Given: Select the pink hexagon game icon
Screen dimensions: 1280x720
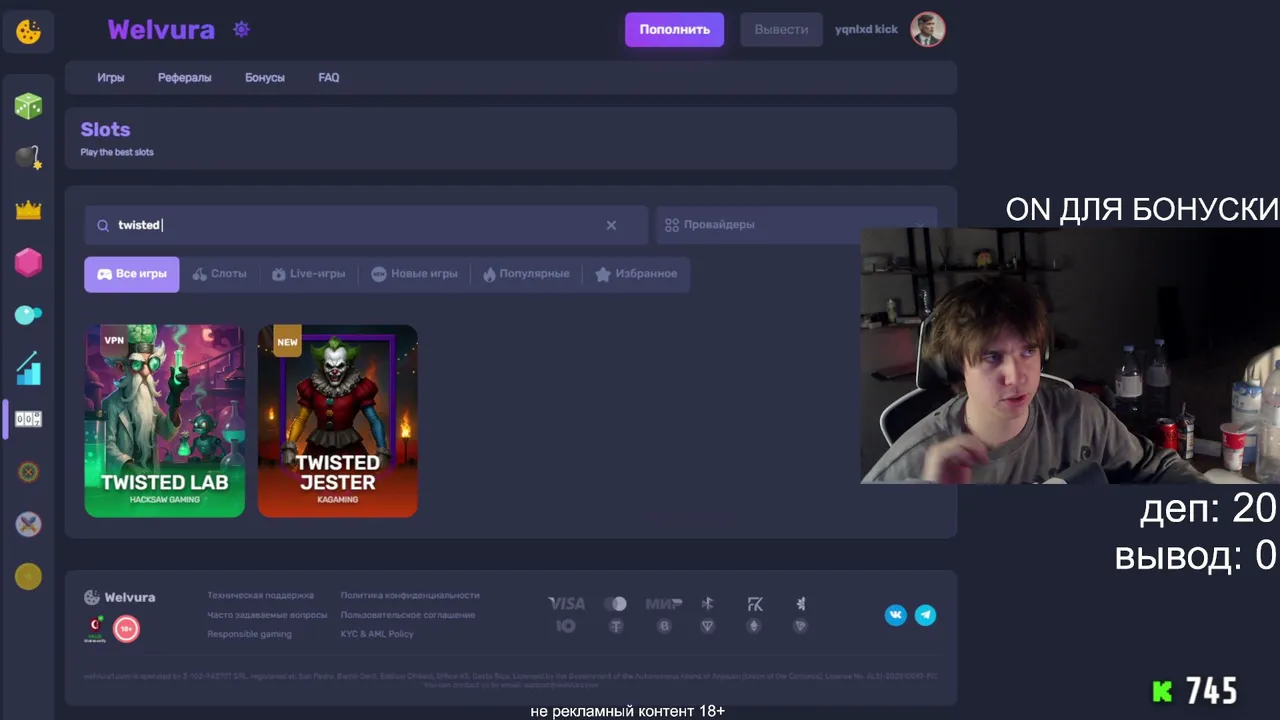Looking at the screenshot, I should pos(28,262).
